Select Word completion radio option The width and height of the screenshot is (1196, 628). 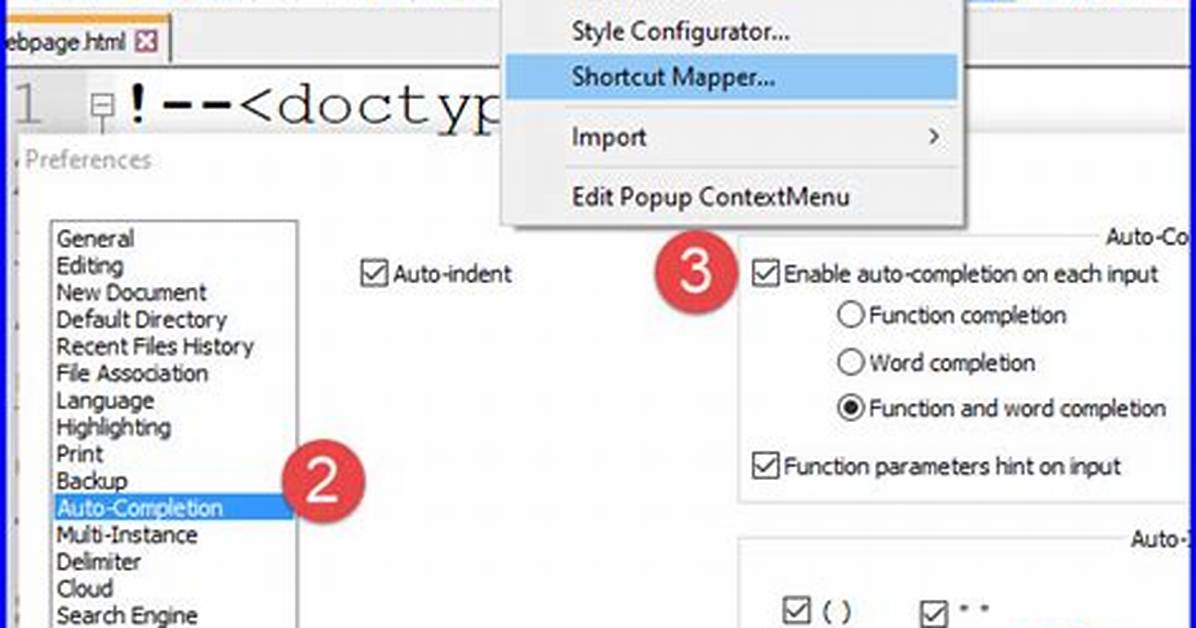pos(850,362)
